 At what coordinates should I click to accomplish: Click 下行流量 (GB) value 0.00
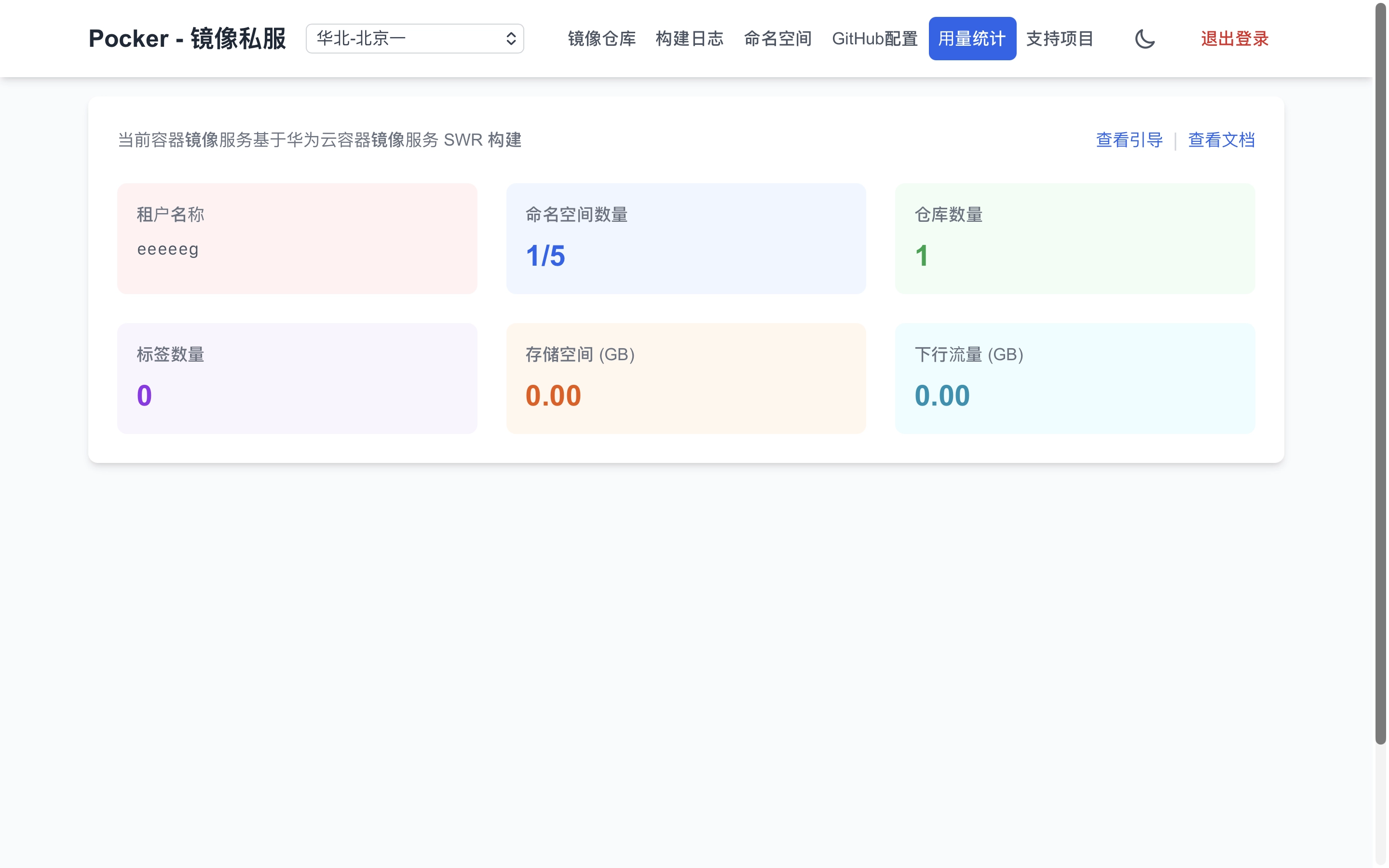tap(943, 396)
